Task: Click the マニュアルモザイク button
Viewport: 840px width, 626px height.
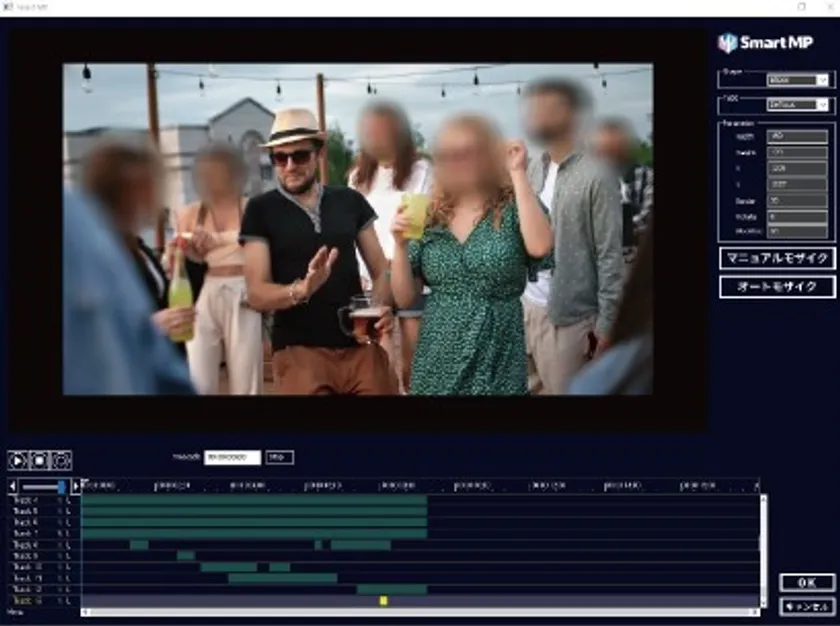Action: pyautogui.click(x=777, y=258)
